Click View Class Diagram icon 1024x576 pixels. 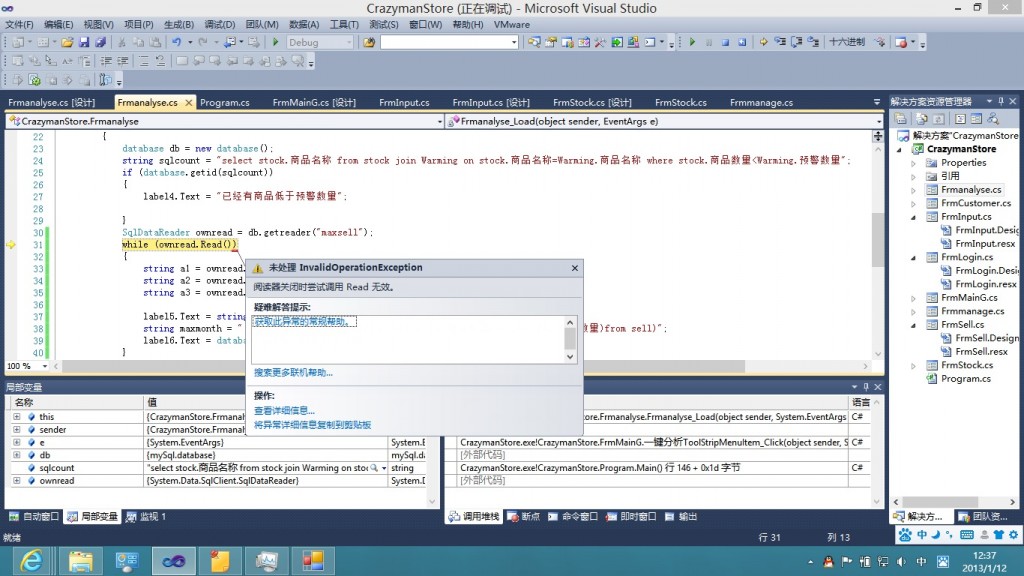[x=993, y=119]
